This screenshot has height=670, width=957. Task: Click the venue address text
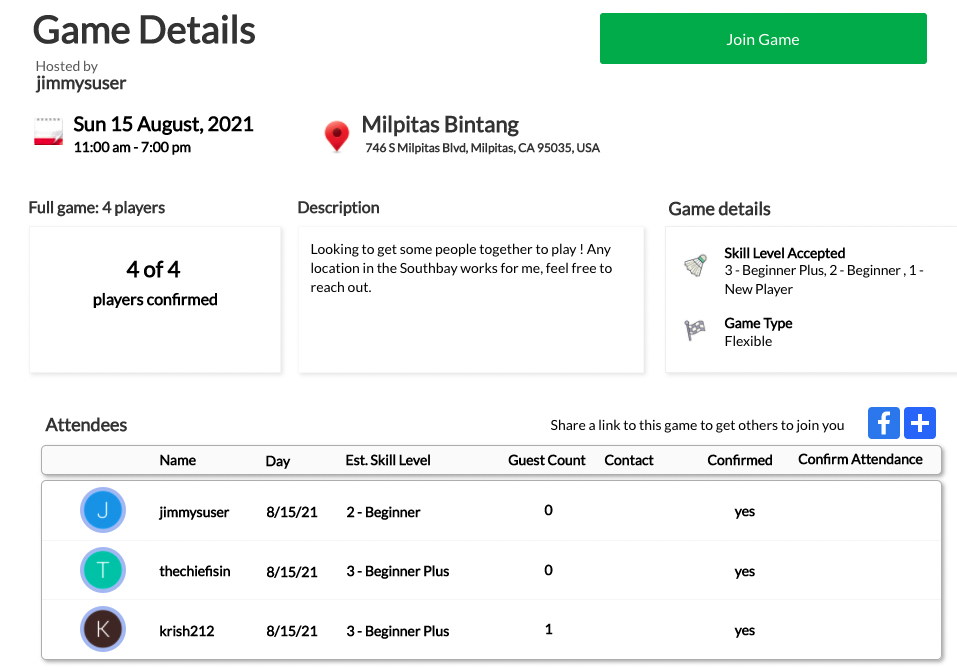point(482,148)
